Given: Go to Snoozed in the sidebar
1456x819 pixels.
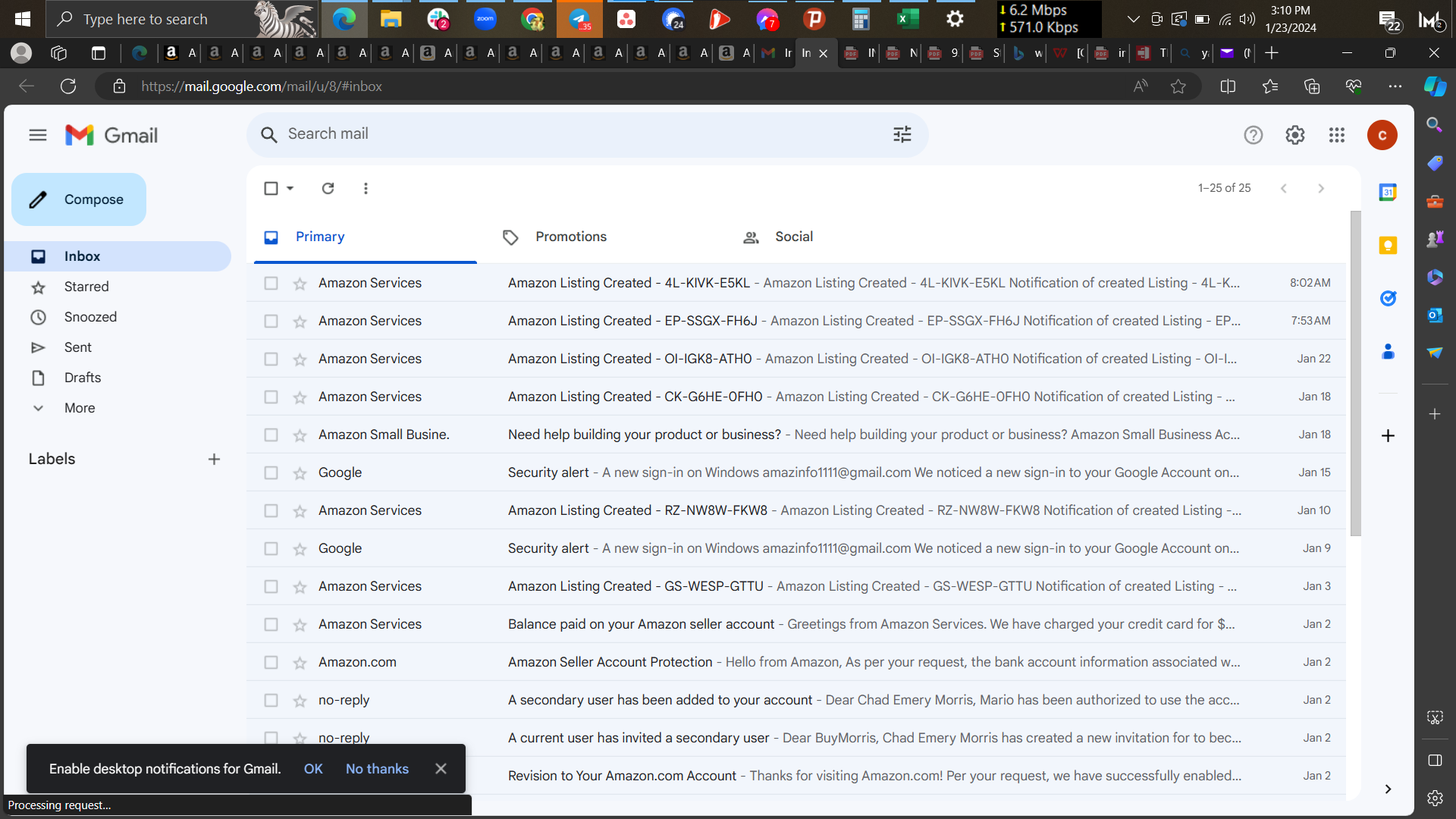Looking at the screenshot, I should (x=118, y=317).
